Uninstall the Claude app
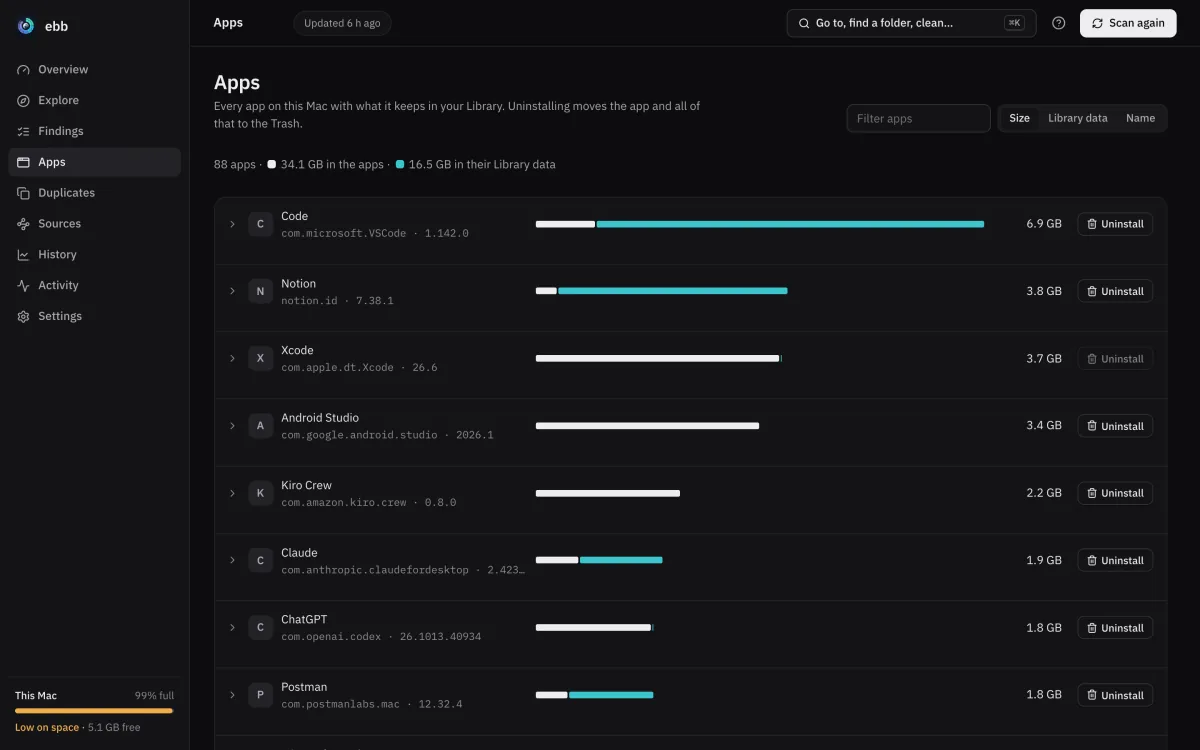Screen dimensions: 1200x750 click(x=1115, y=560)
